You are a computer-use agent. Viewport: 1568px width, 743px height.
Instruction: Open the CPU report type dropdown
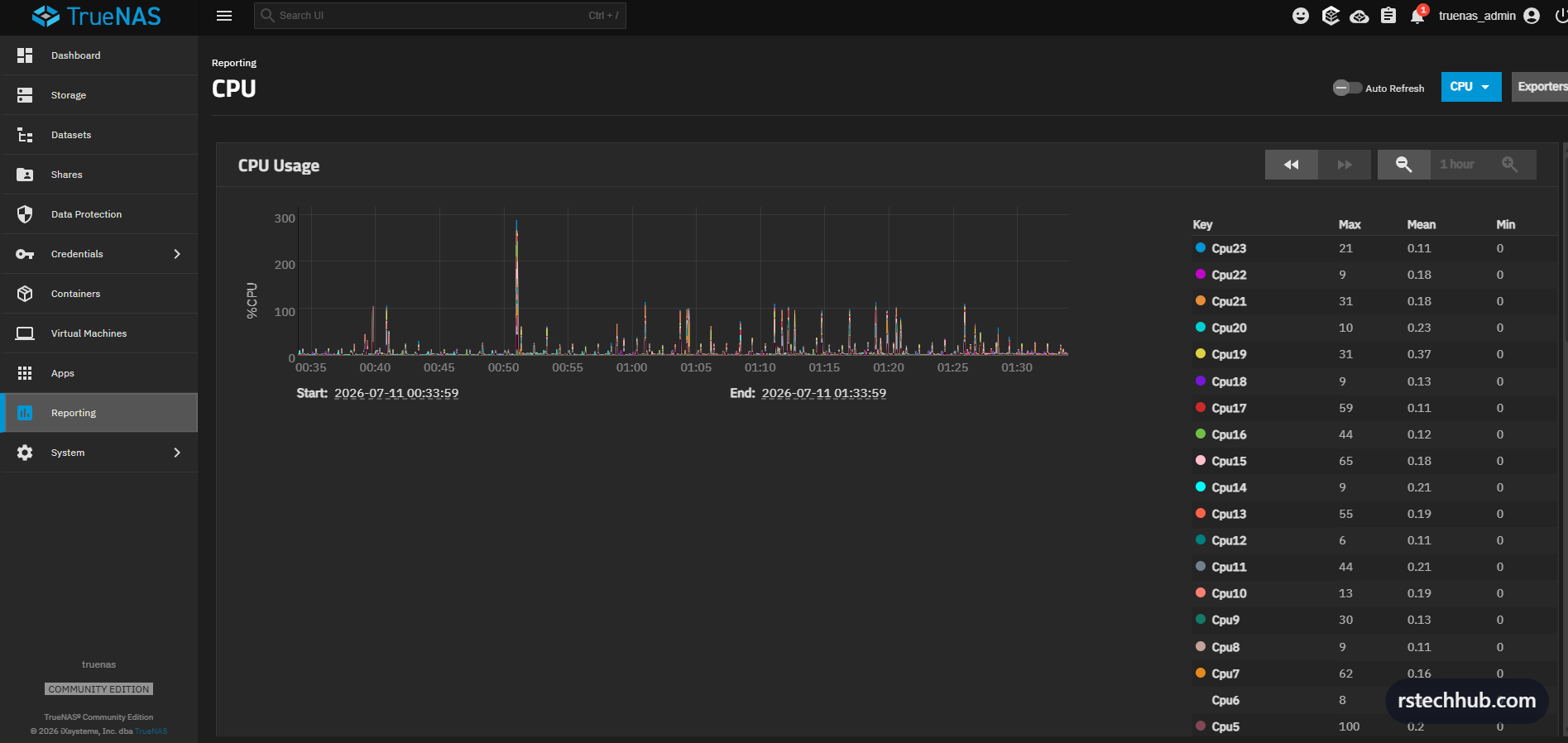click(1471, 87)
